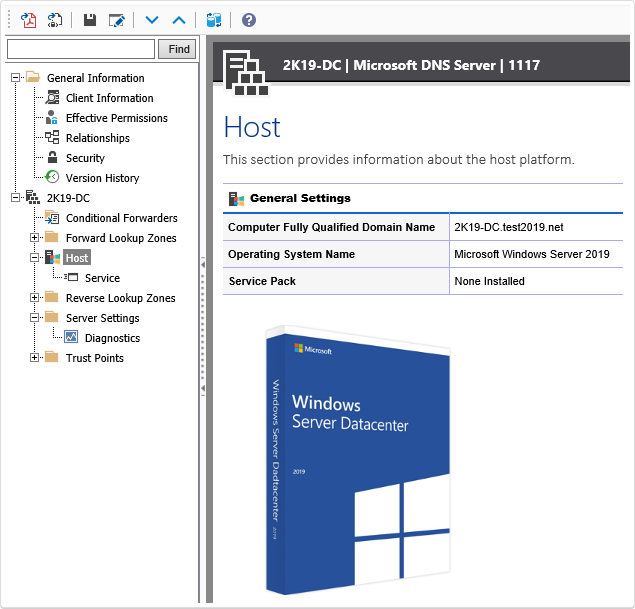Viewport: 635px width, 609px height.
Task: Click the upper splitter collapse arrow
Action: coord(203,265)
